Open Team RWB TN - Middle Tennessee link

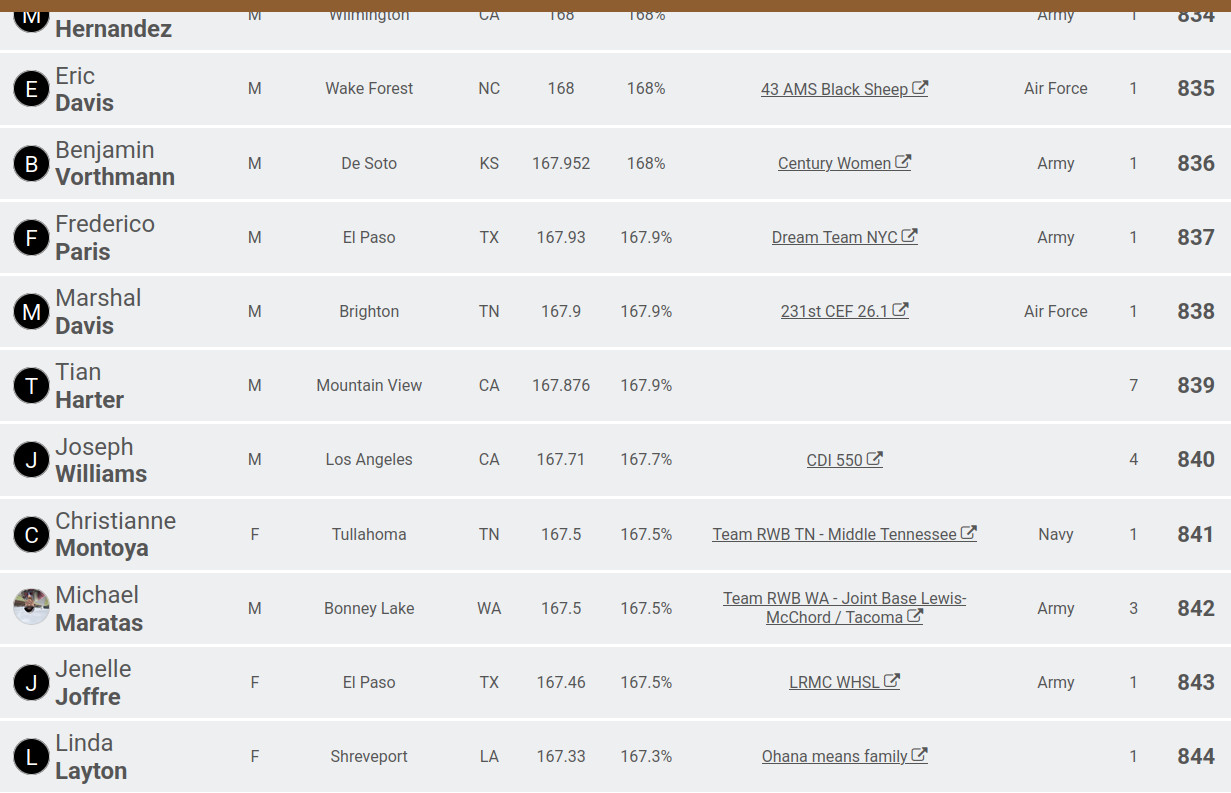pos(834,535)
